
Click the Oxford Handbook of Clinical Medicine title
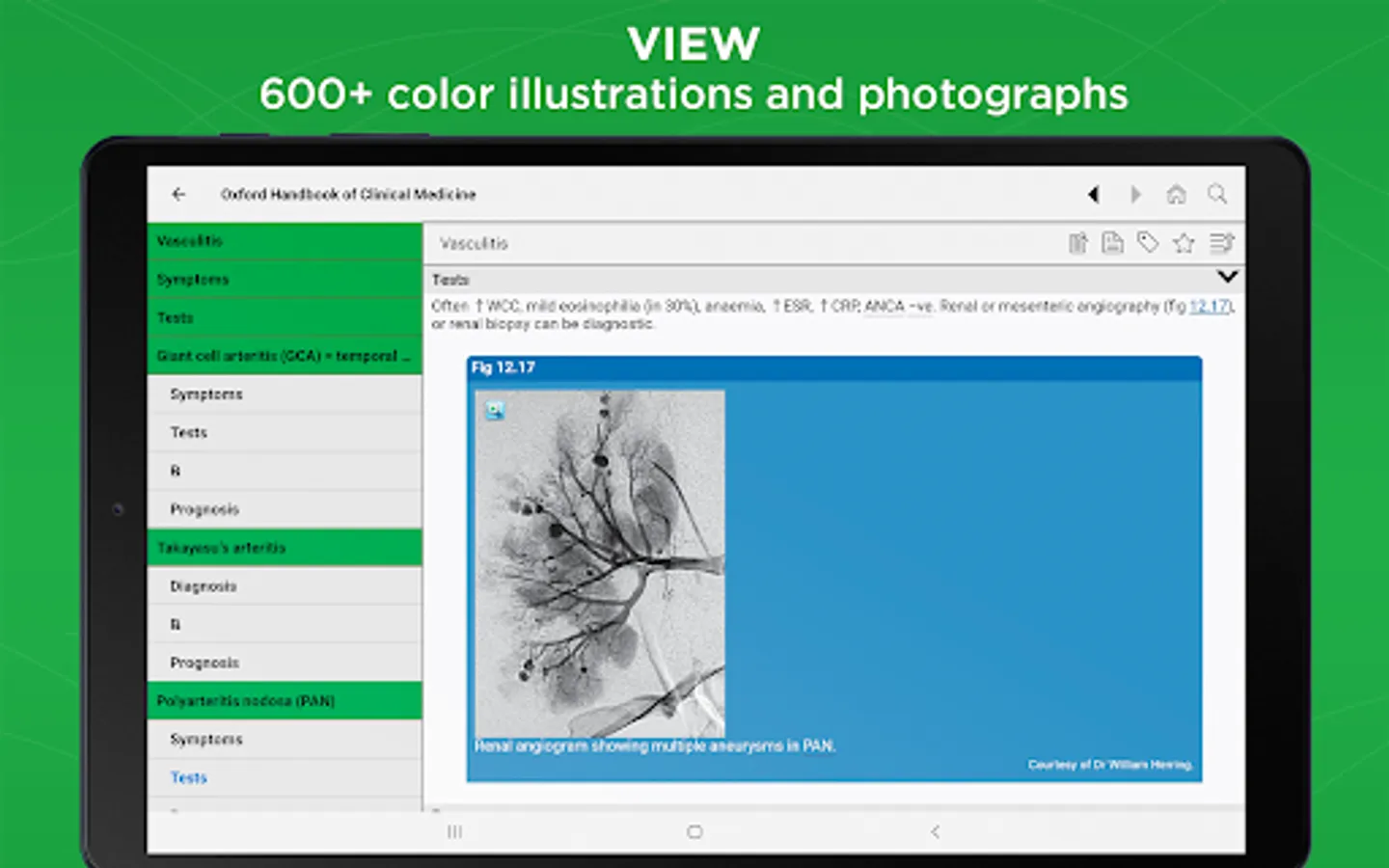click(x=348, y=194)
